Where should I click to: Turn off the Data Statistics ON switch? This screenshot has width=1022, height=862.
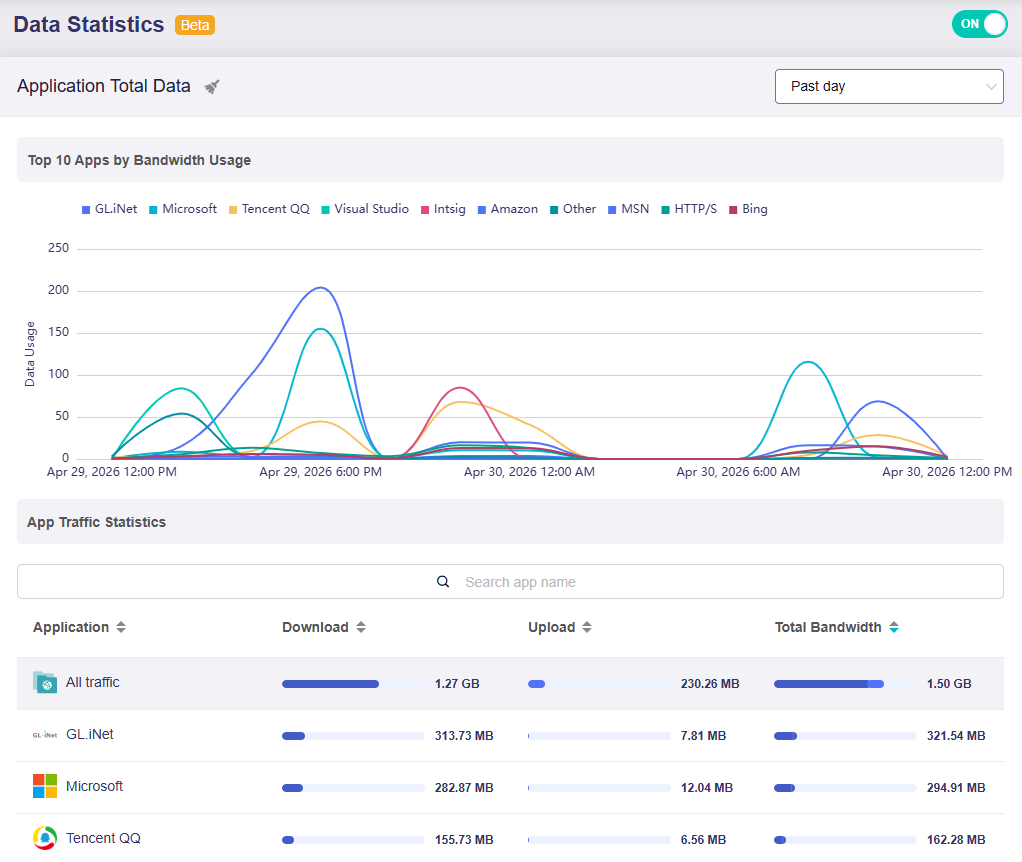pyautogui.click(x=980, y=24)
